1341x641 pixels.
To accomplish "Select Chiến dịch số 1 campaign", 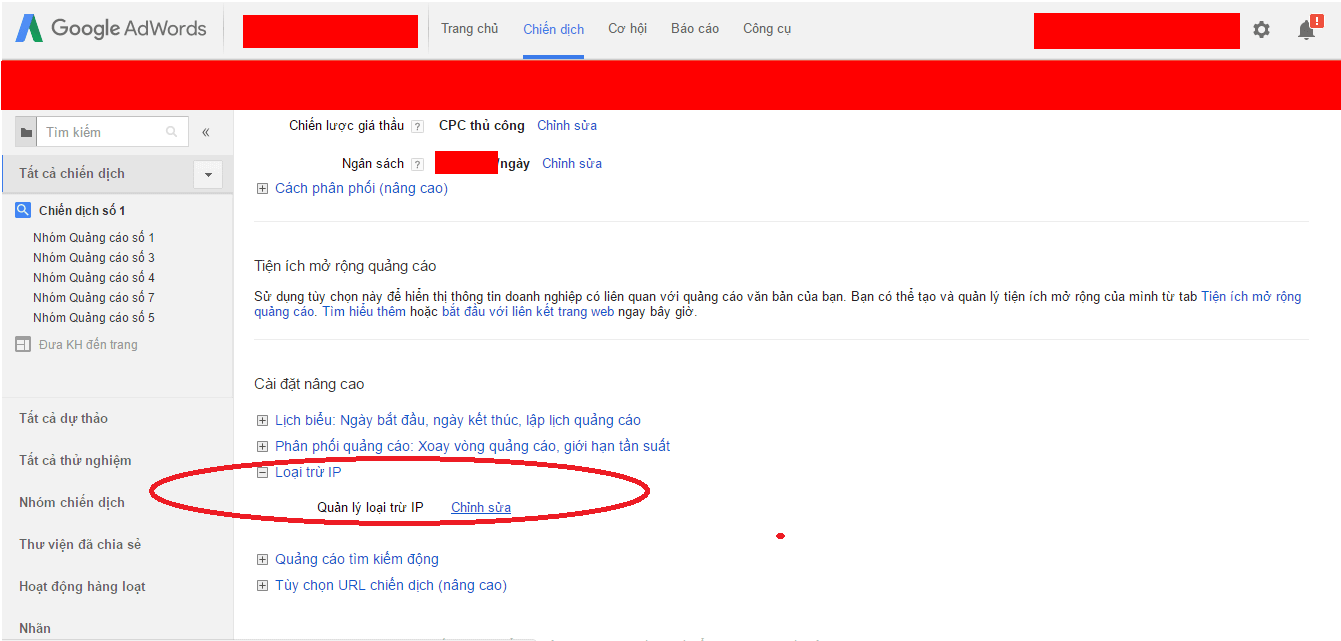I will click(82, 210).
